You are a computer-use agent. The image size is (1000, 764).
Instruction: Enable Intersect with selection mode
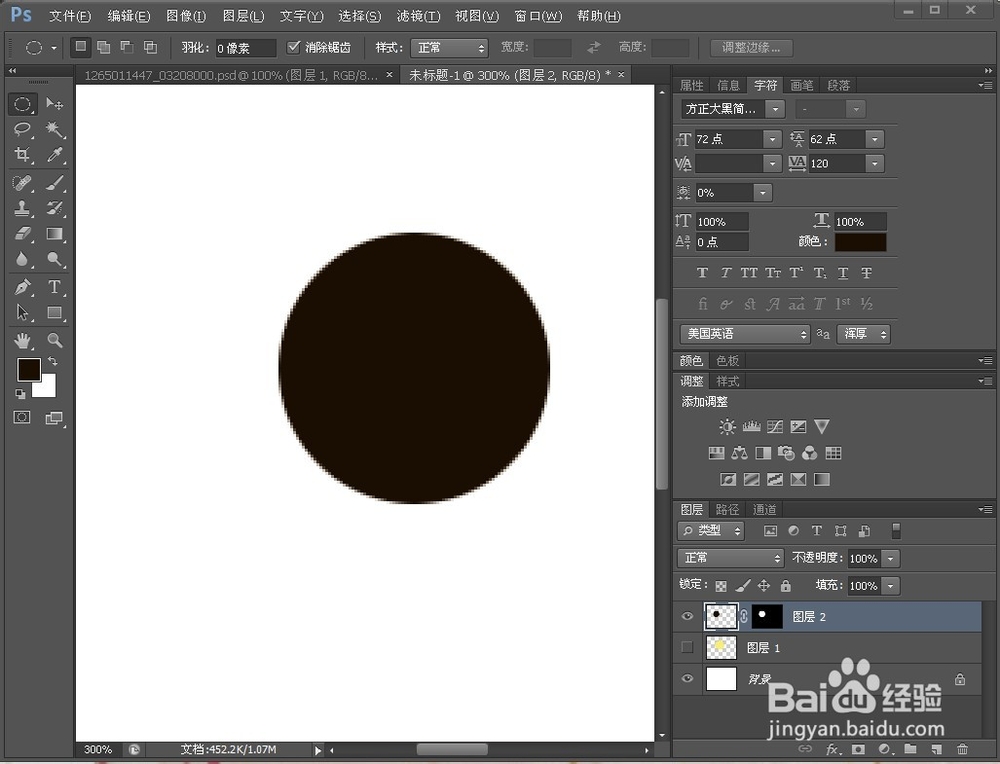pyautogui.click(x=151, y=47)
